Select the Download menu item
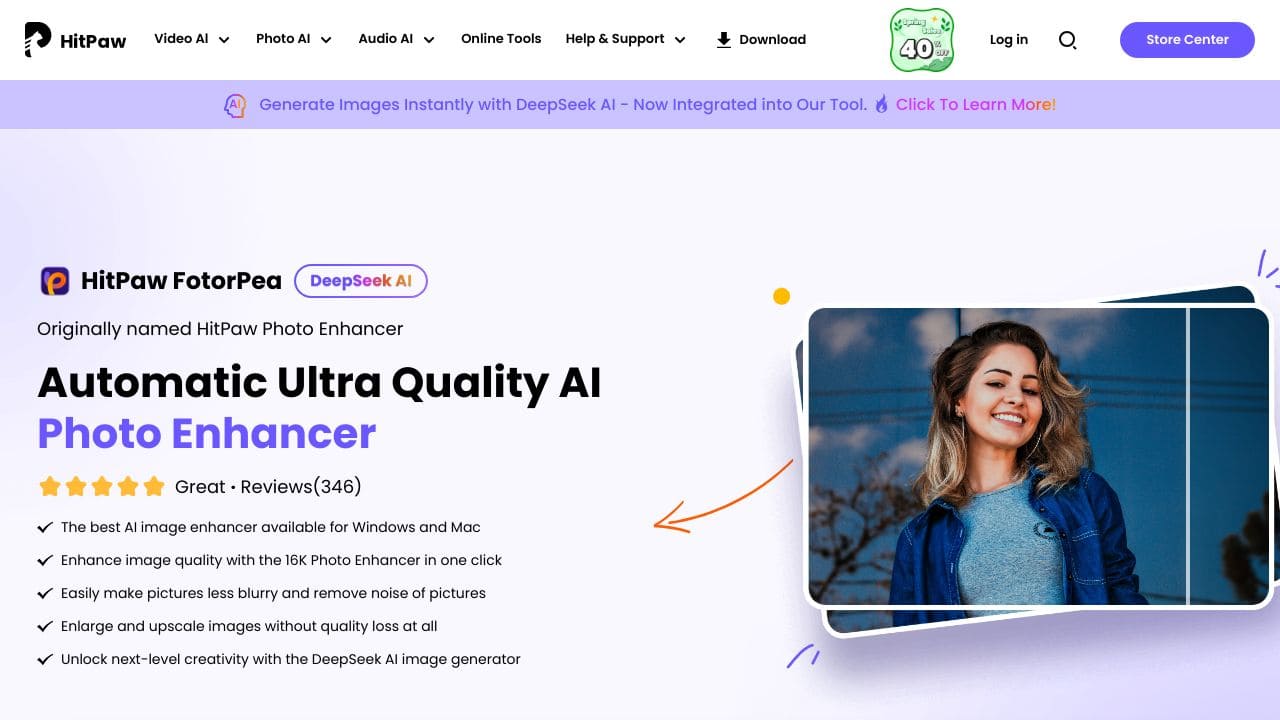1280x720 pixels. tap(761, 40)
